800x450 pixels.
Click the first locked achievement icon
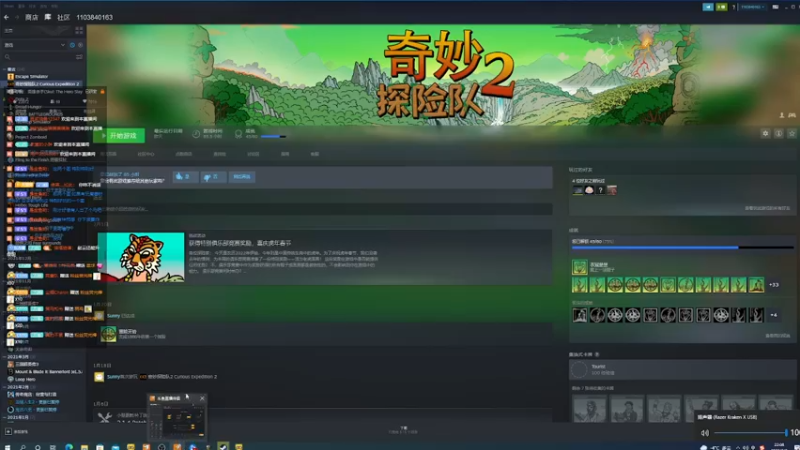point(580,315)
